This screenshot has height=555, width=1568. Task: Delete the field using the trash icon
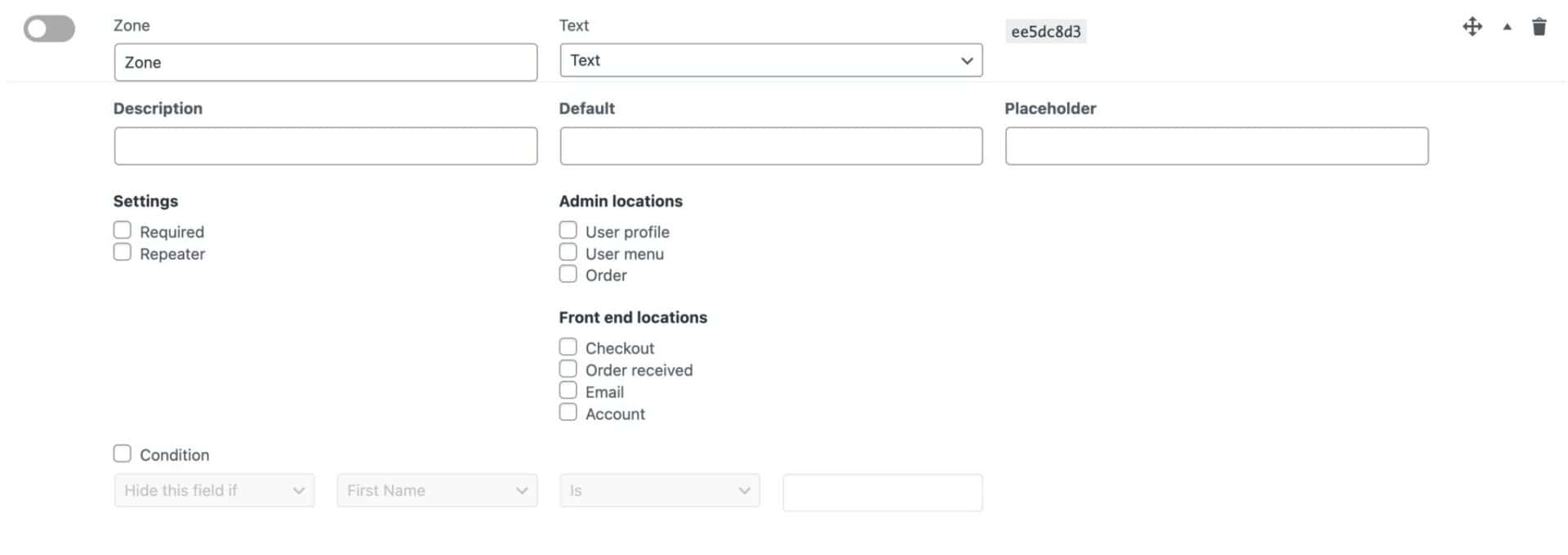pyautogui.click(x=1539, y=27)
